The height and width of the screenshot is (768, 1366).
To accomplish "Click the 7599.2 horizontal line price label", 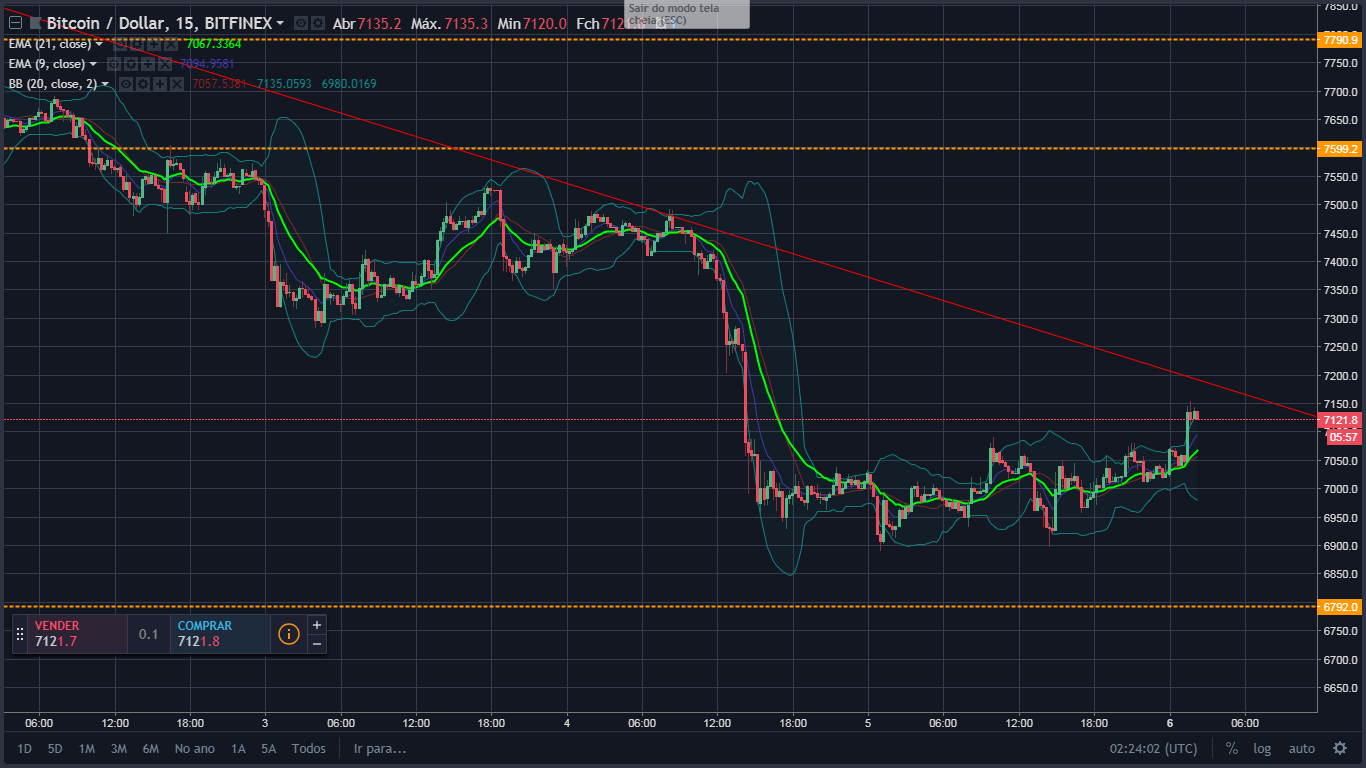I will coord(1340,149).
